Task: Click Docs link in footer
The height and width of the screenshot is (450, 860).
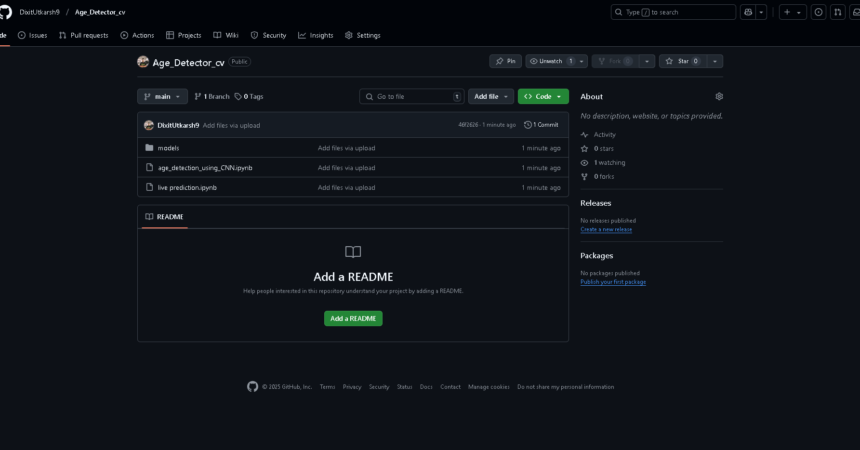Action: coord(426,387)
